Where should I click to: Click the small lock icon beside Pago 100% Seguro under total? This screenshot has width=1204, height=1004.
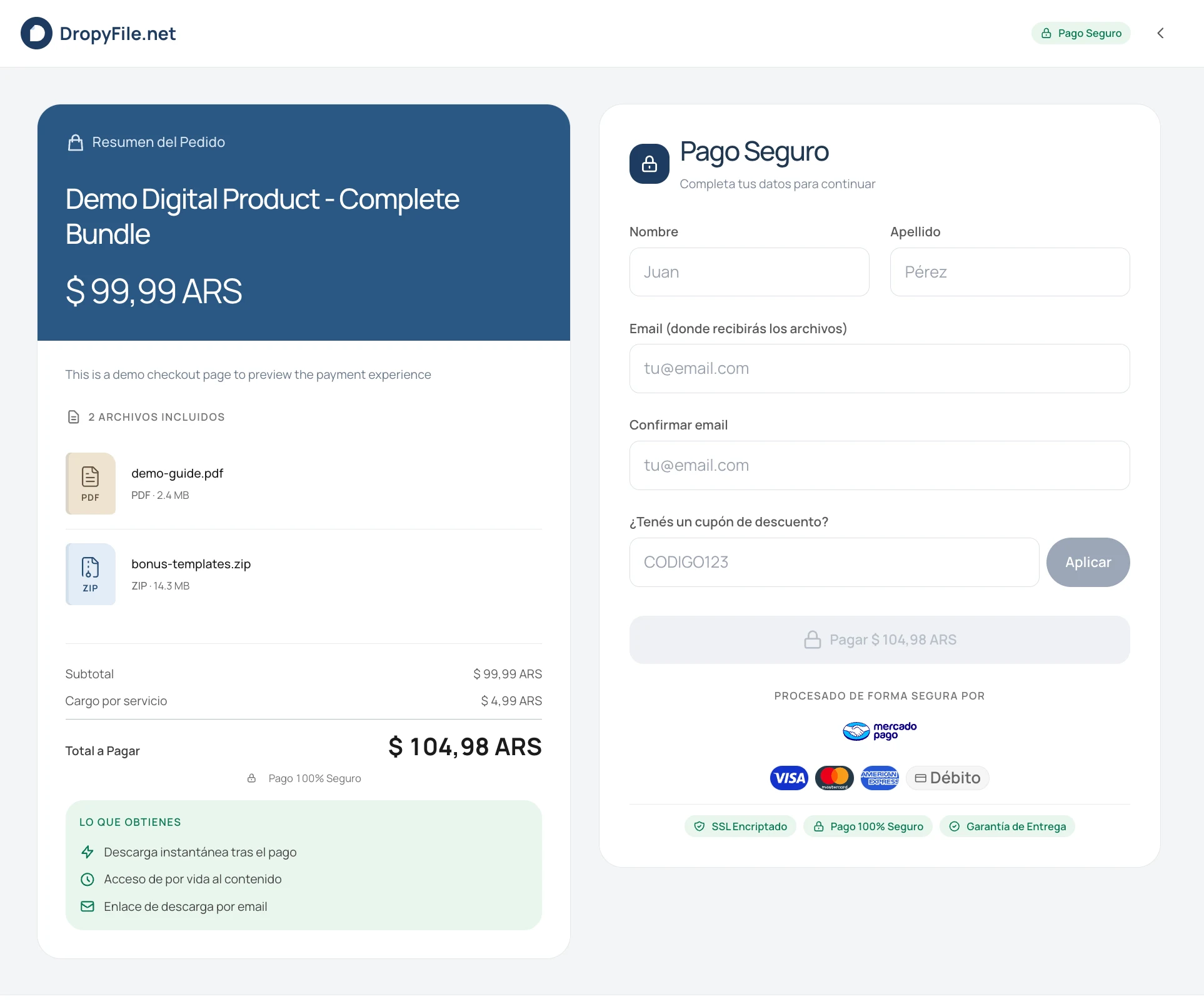coord(251,778)
